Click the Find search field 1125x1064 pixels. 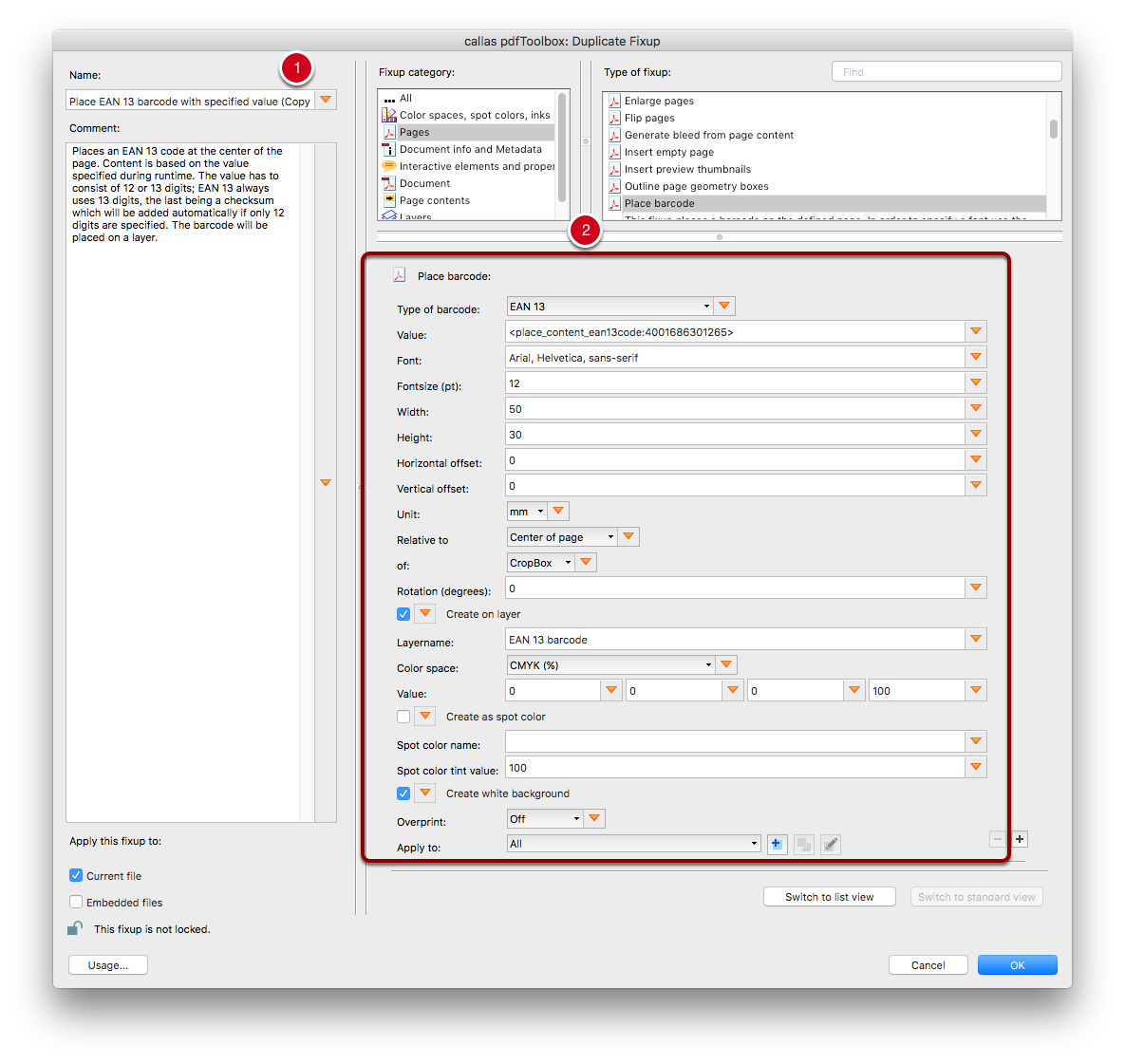pos(947,72)
